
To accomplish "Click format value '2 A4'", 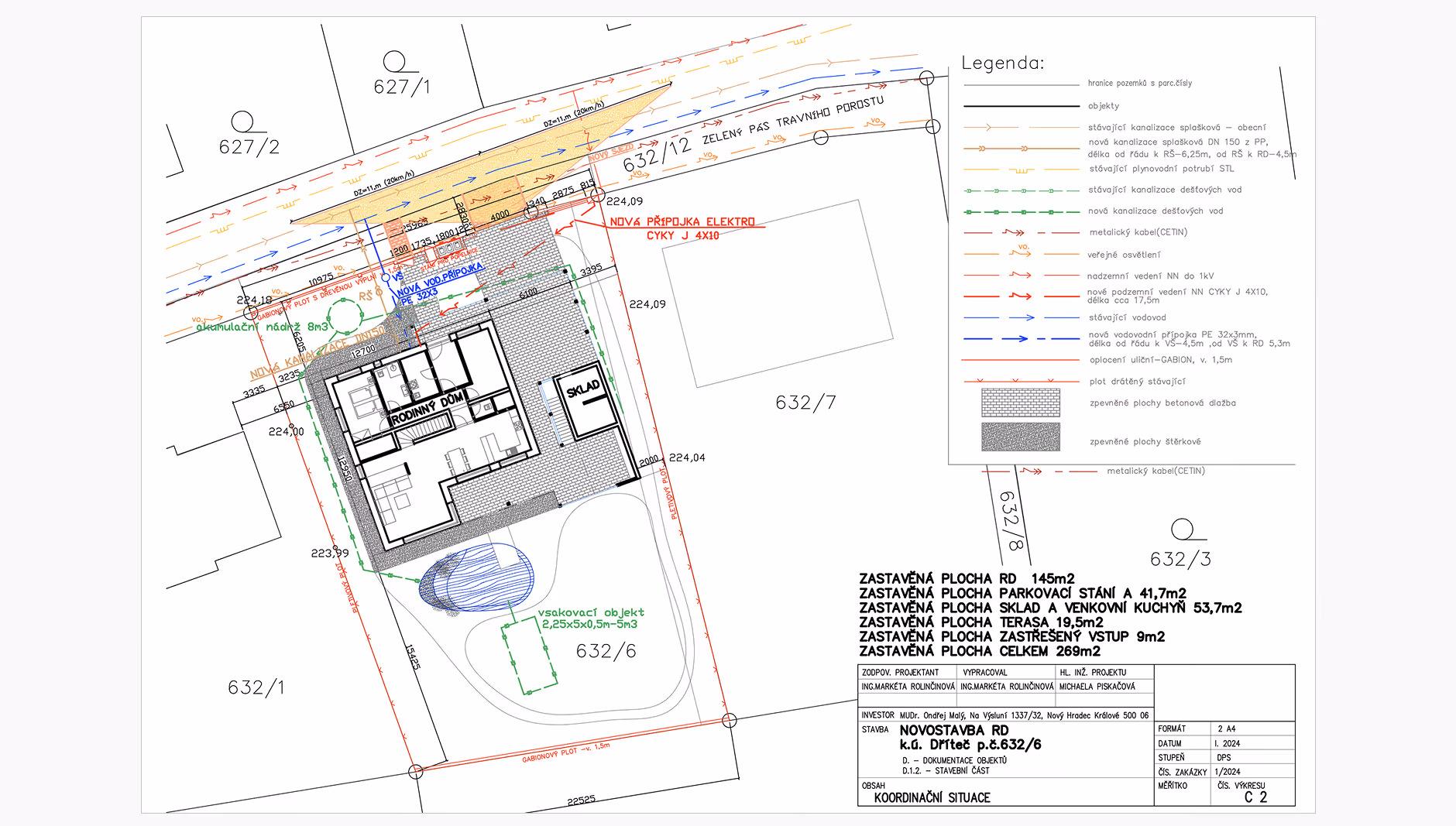I will tap(1226, 729).
